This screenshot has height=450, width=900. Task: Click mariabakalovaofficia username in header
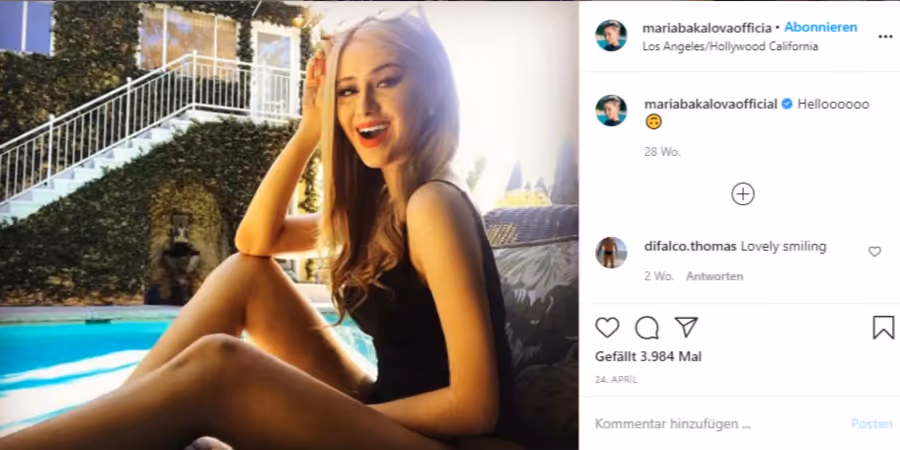pyautogui.click(x=707, y=28)
